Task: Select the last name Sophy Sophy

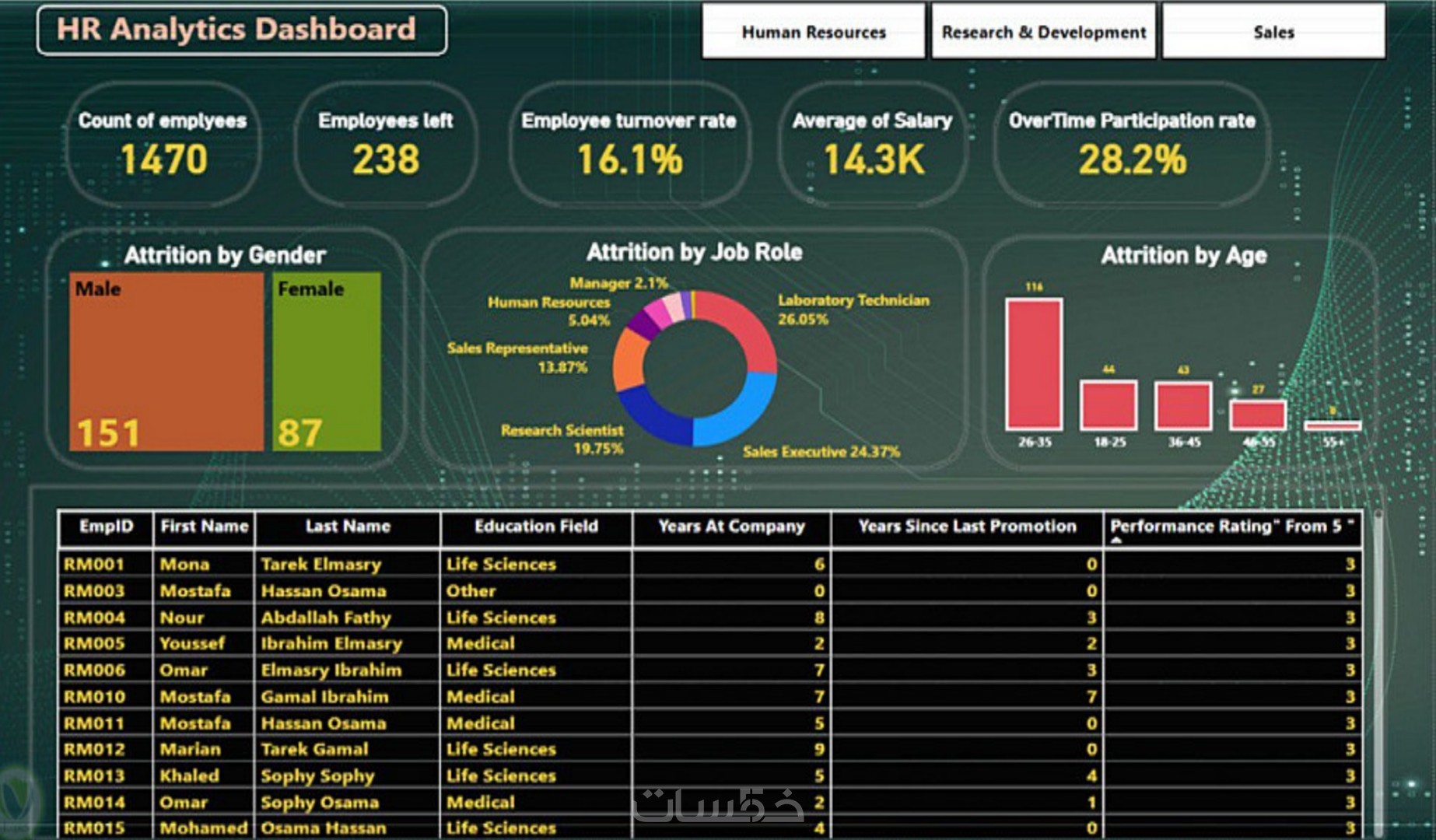Action: (x=317, y=776)
